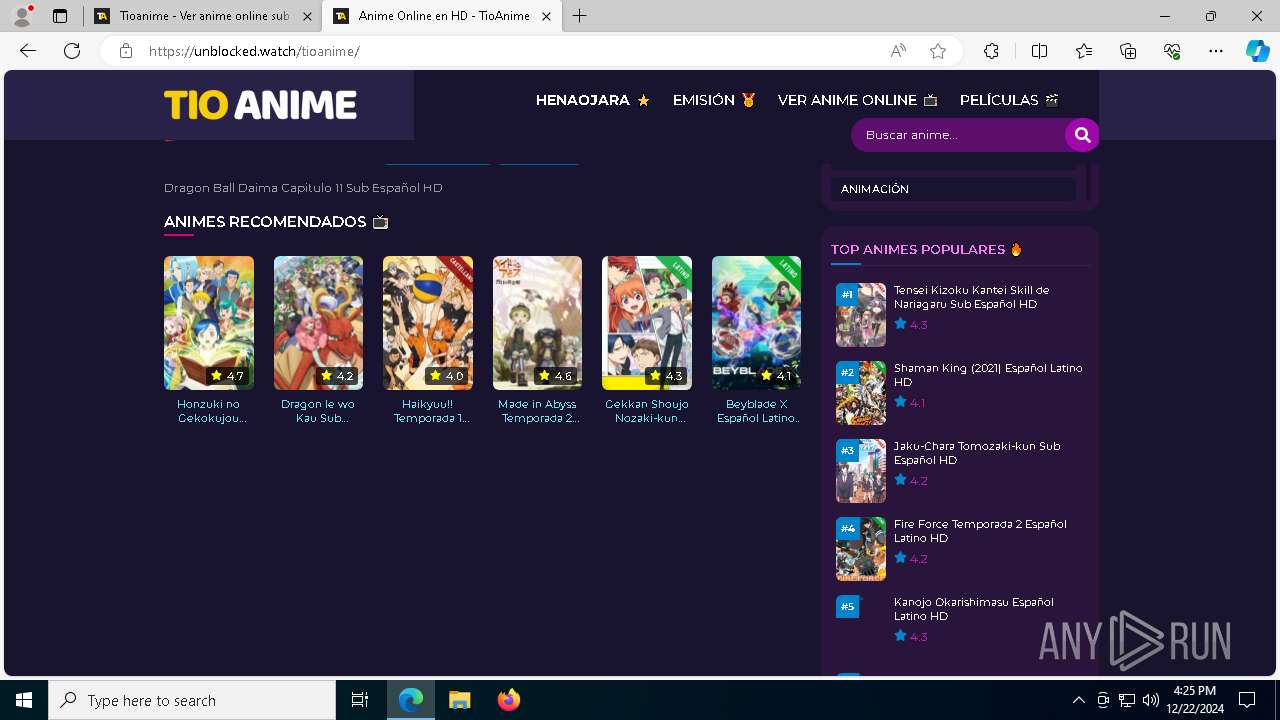1280x720 pixels.
Task: Open Read aloud in address bar
Action: [898, 51]
